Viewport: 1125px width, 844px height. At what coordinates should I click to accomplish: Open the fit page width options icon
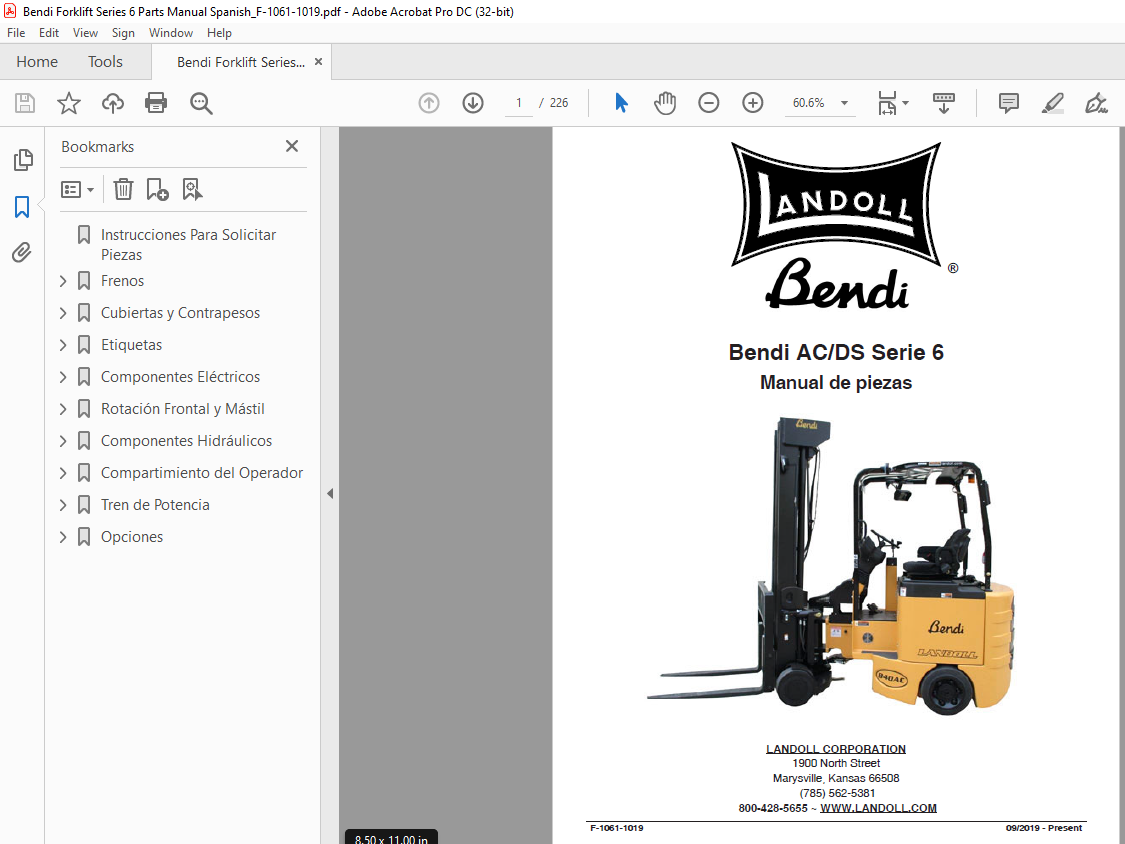pos(893,103)
